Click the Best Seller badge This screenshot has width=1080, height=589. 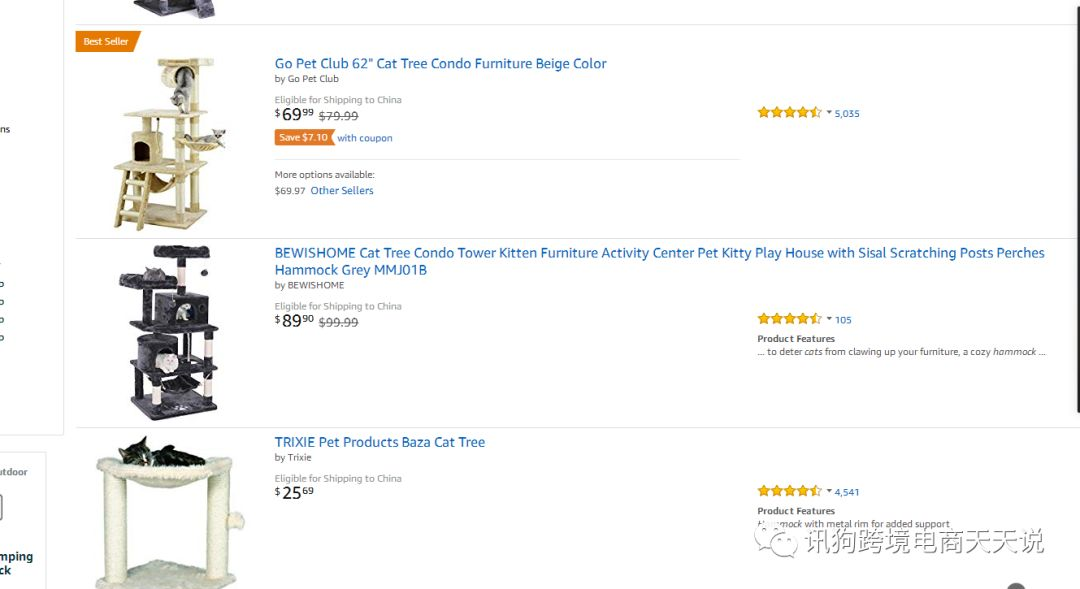point(107,41)
